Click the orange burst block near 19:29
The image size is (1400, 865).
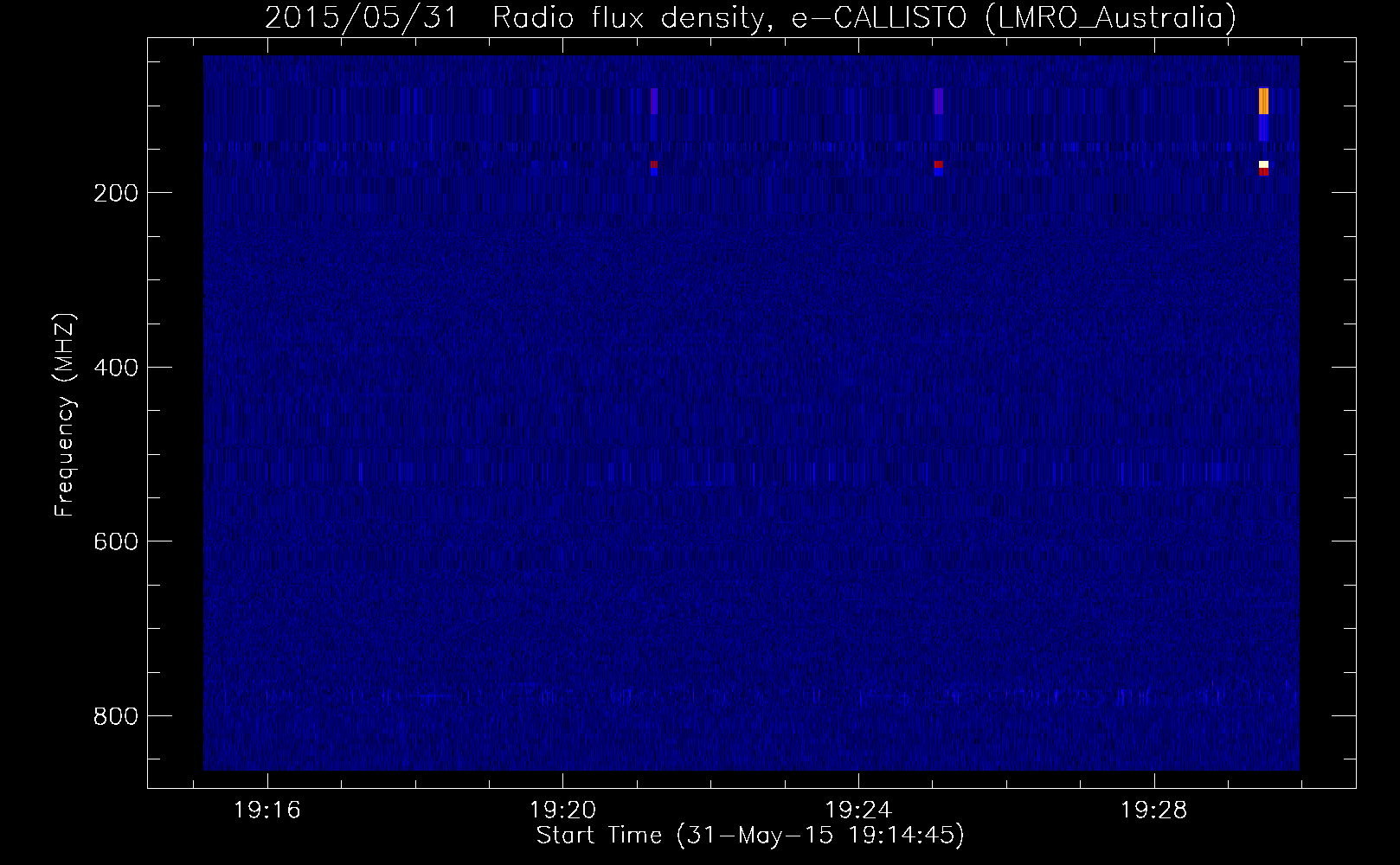1263,101
